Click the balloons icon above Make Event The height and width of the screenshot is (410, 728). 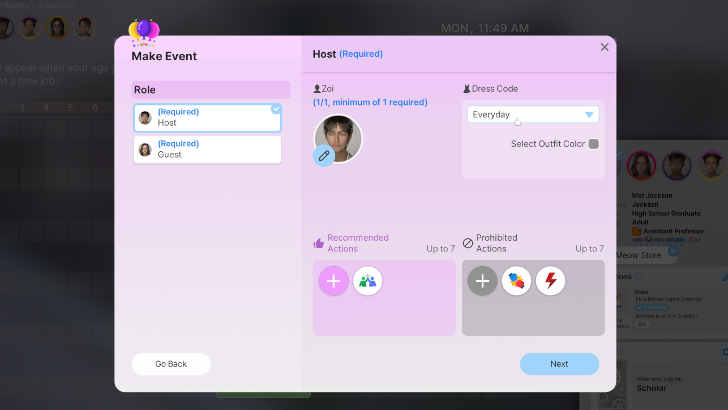tap(145, 32)
